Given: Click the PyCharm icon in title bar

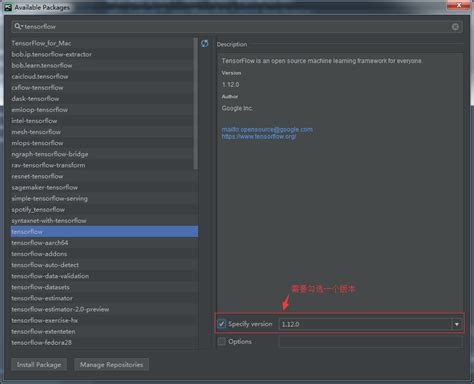Looking at the screenshot, I should (x=8, y=7).
